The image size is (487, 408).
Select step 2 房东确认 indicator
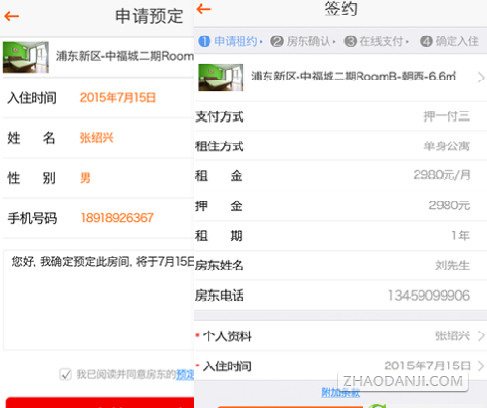[303, 41]
